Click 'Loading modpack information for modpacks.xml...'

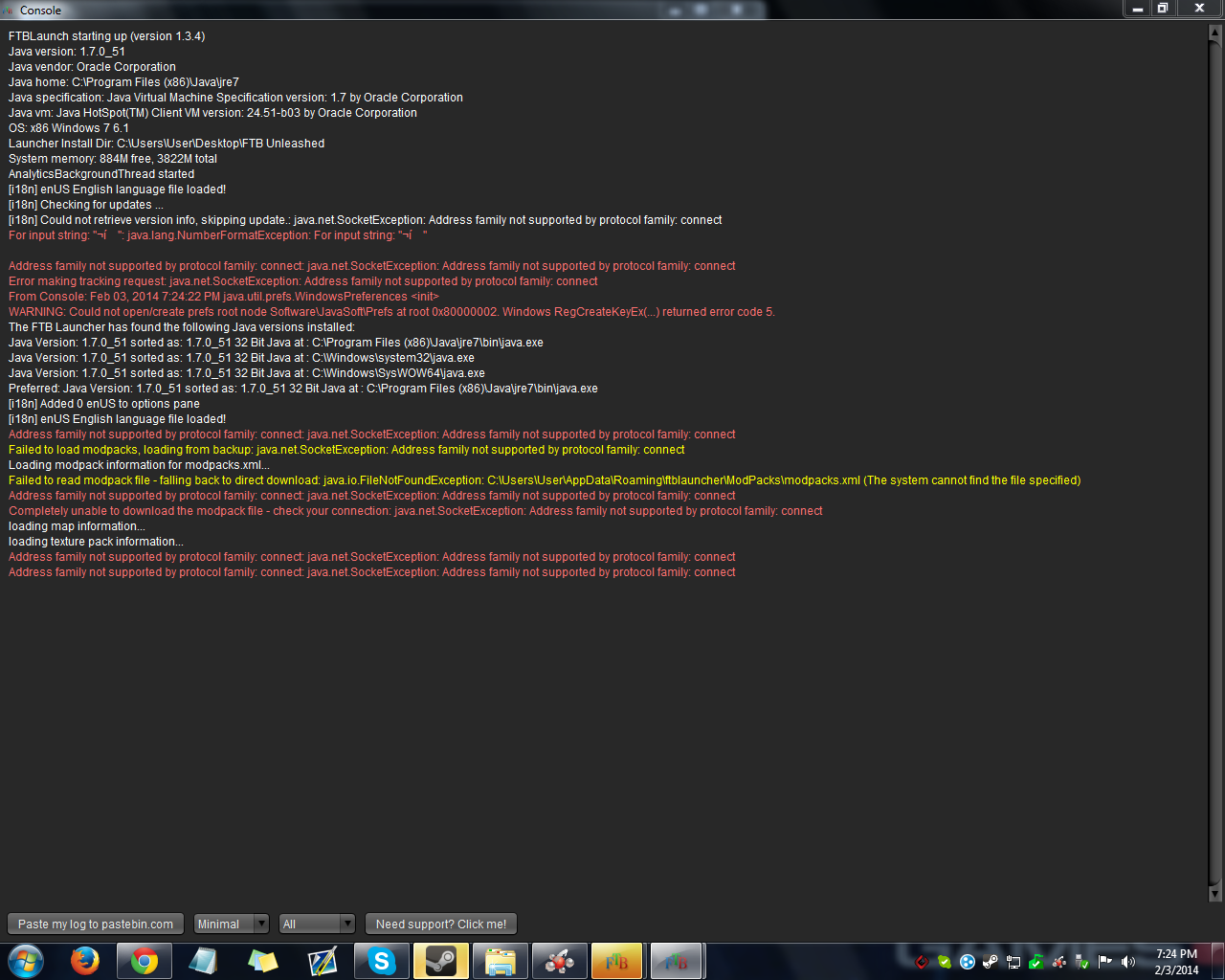(139, 465)
